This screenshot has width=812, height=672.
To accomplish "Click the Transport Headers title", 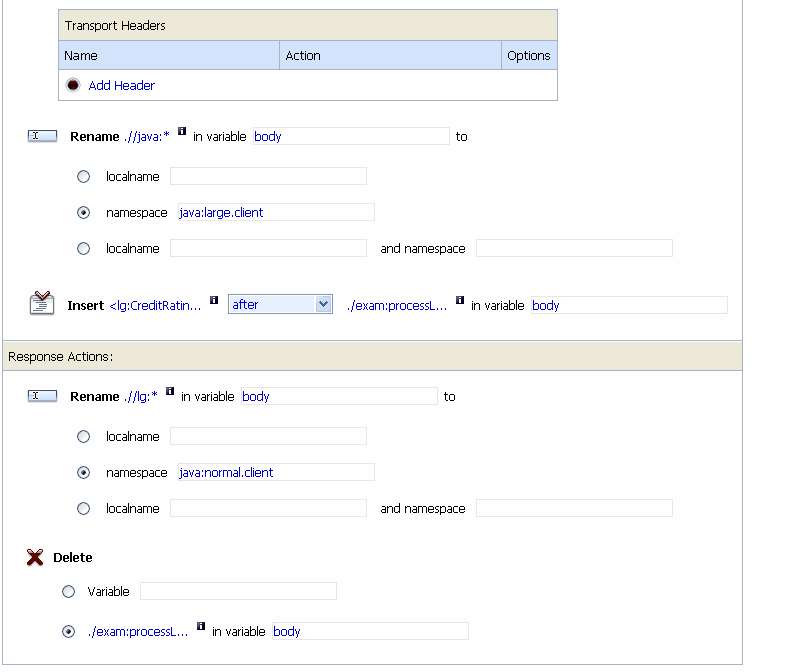I will point(115,25).
